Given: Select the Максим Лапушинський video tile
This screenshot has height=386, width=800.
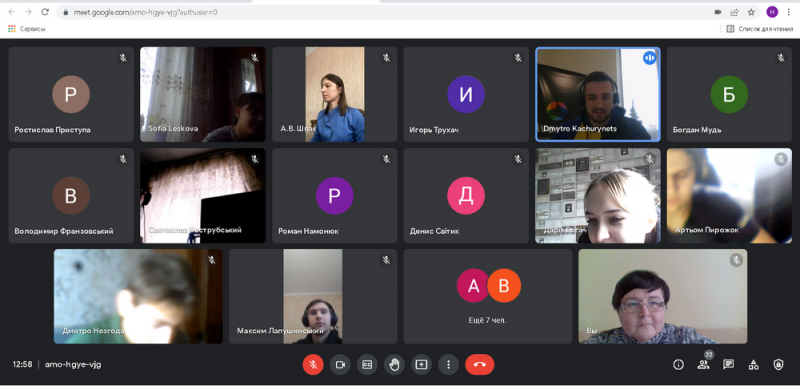Looking at the screenshot, I should (x=313, y=296).
